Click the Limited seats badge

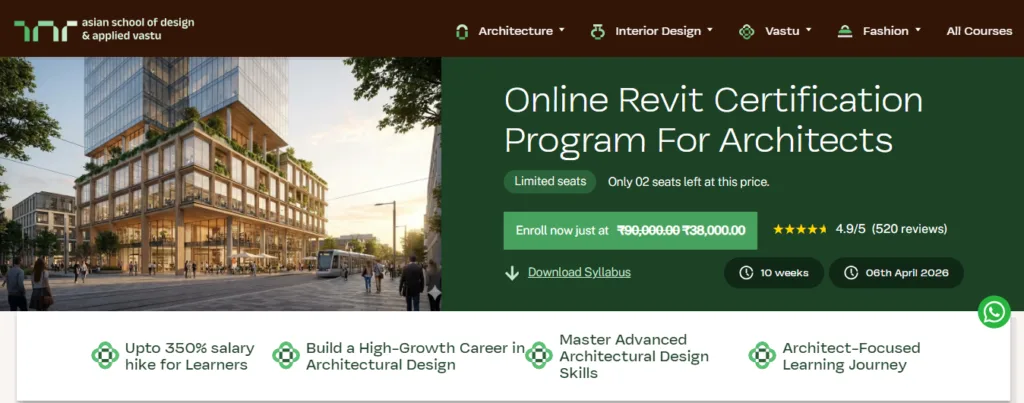(x=550, y=182)
